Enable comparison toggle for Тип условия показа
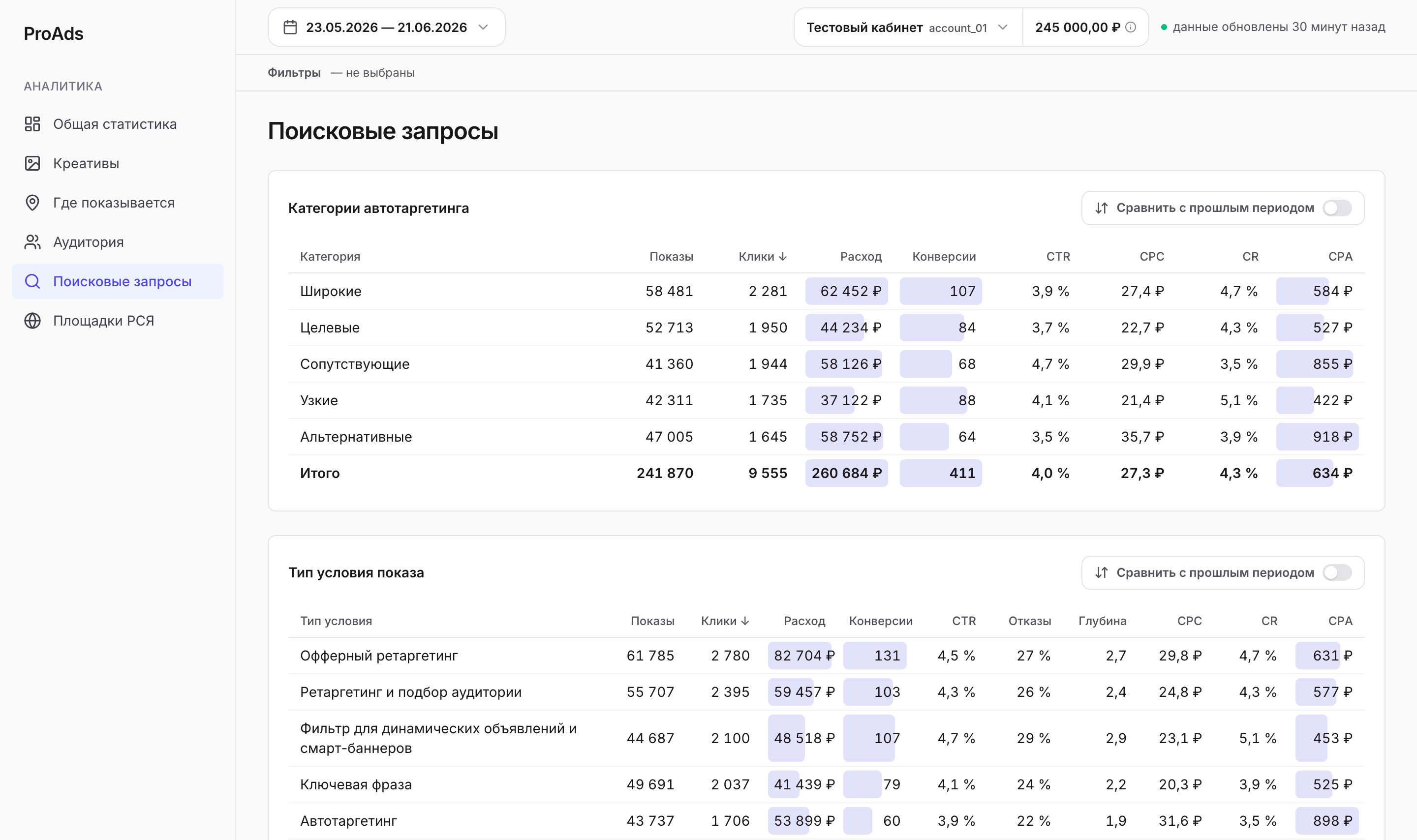 tap(1337, 573)
